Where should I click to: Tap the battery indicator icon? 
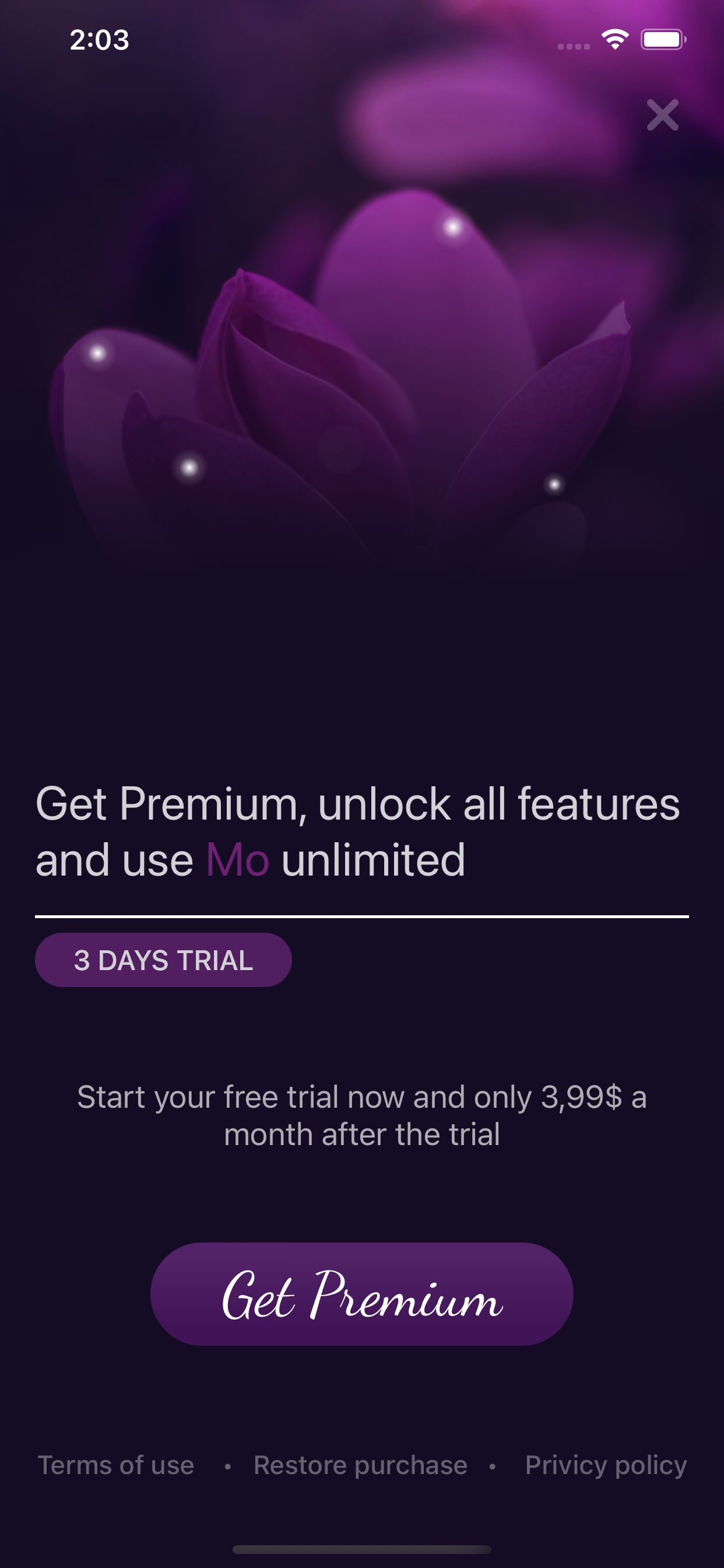pos(663,40)
